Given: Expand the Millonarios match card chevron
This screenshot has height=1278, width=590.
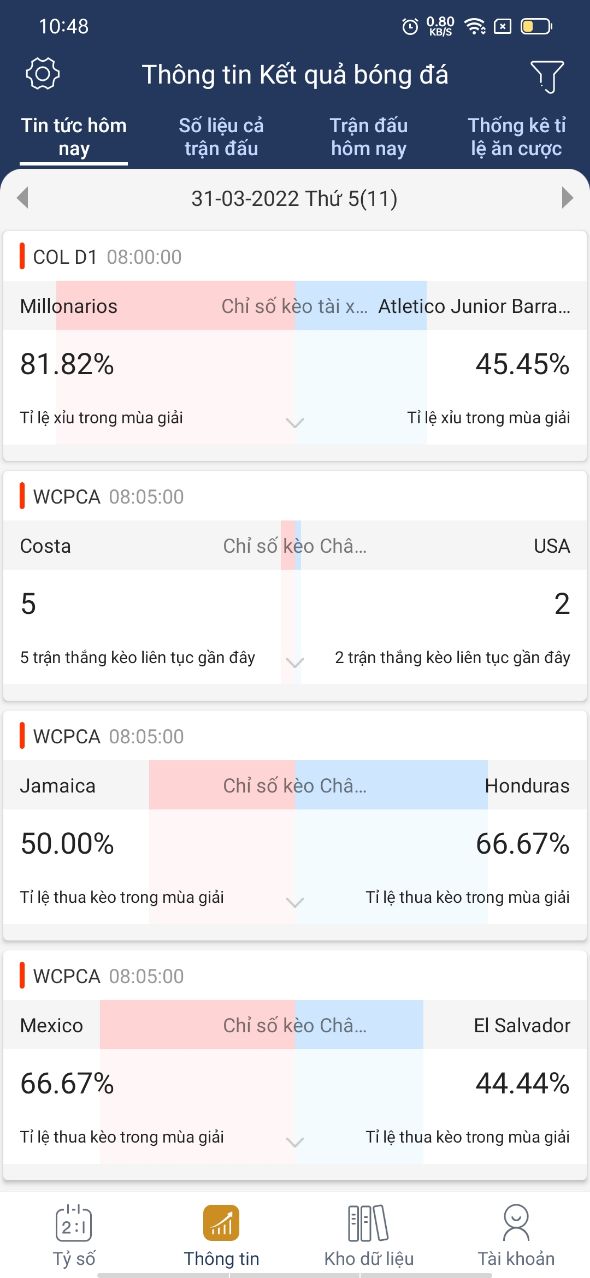Looking at the screenshot, I should [x=295, y=423].
